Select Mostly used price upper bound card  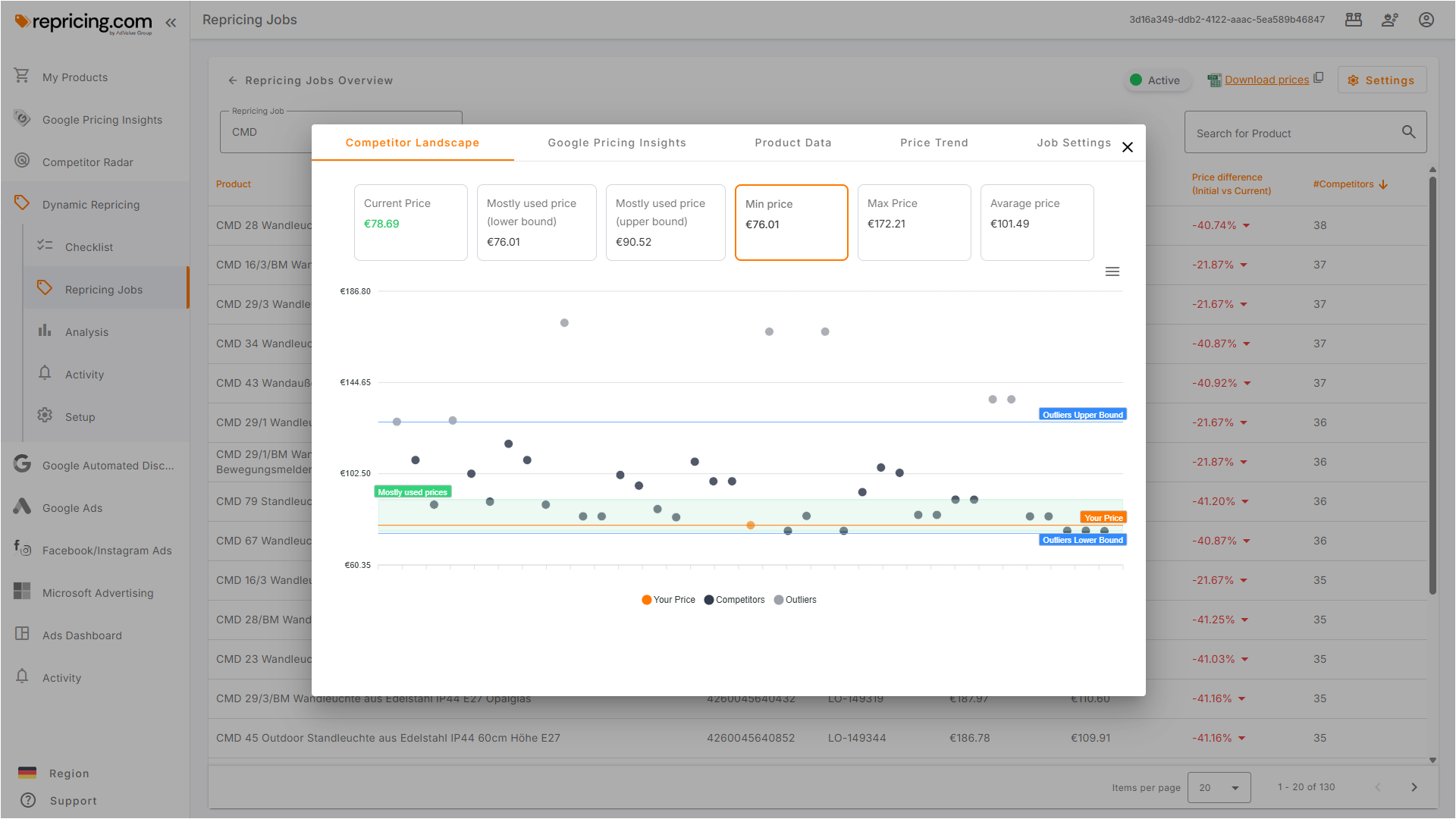[665, 222]
